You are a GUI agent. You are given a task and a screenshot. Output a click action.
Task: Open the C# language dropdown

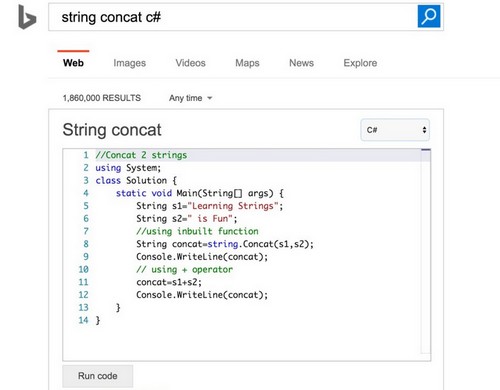(x=395, y=130)
